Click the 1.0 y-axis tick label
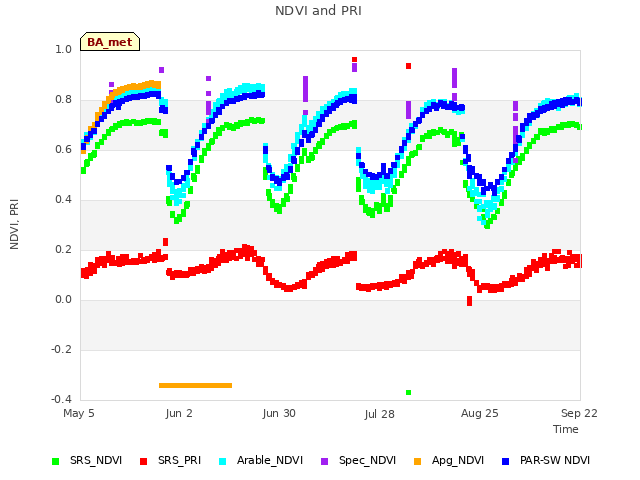640x480 pixels. 63,49
